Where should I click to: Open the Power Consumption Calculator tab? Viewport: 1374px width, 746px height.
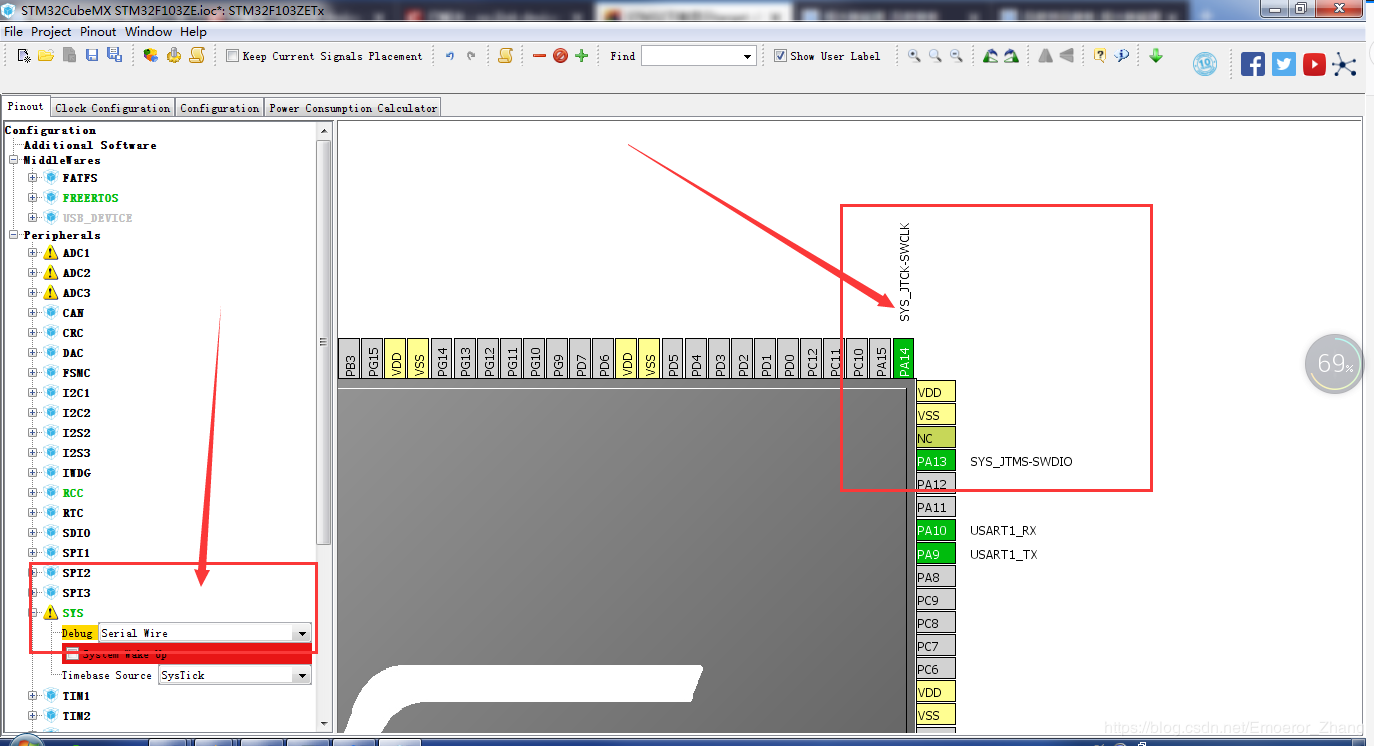pyautogui.click(x=353, y=108)
